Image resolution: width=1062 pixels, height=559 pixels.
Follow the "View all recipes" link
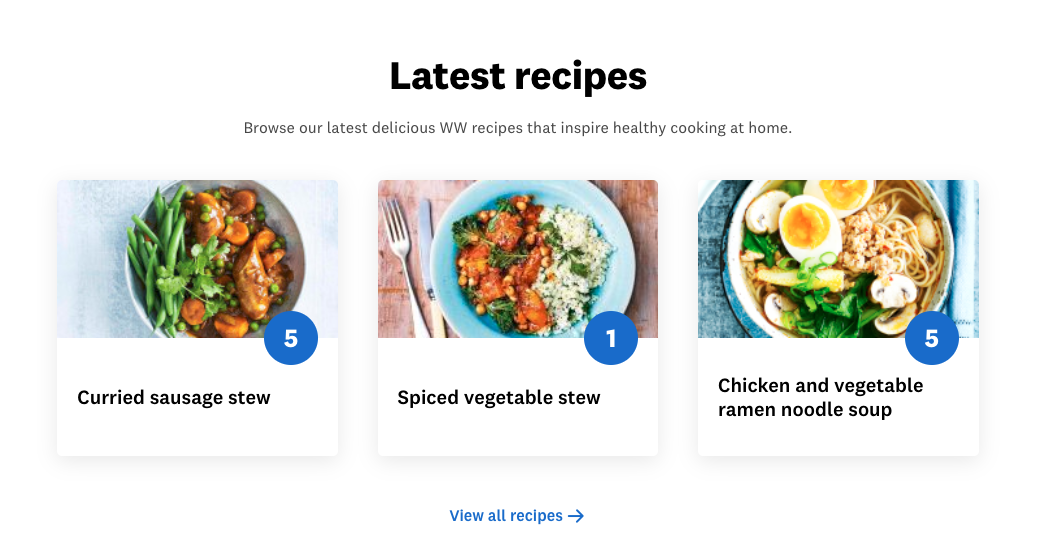(506, 516)
